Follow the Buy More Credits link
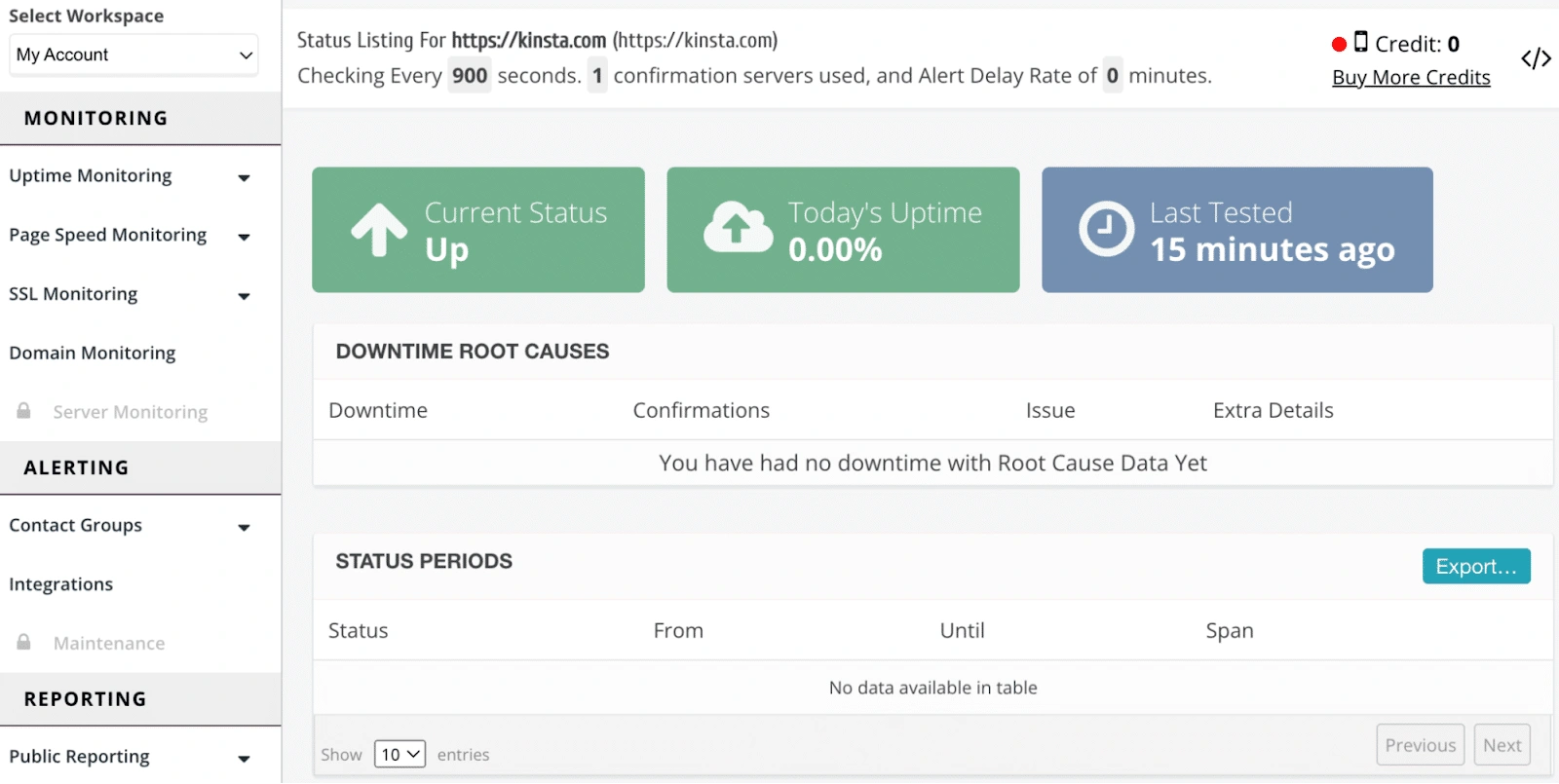 (x=1410, y=78)
